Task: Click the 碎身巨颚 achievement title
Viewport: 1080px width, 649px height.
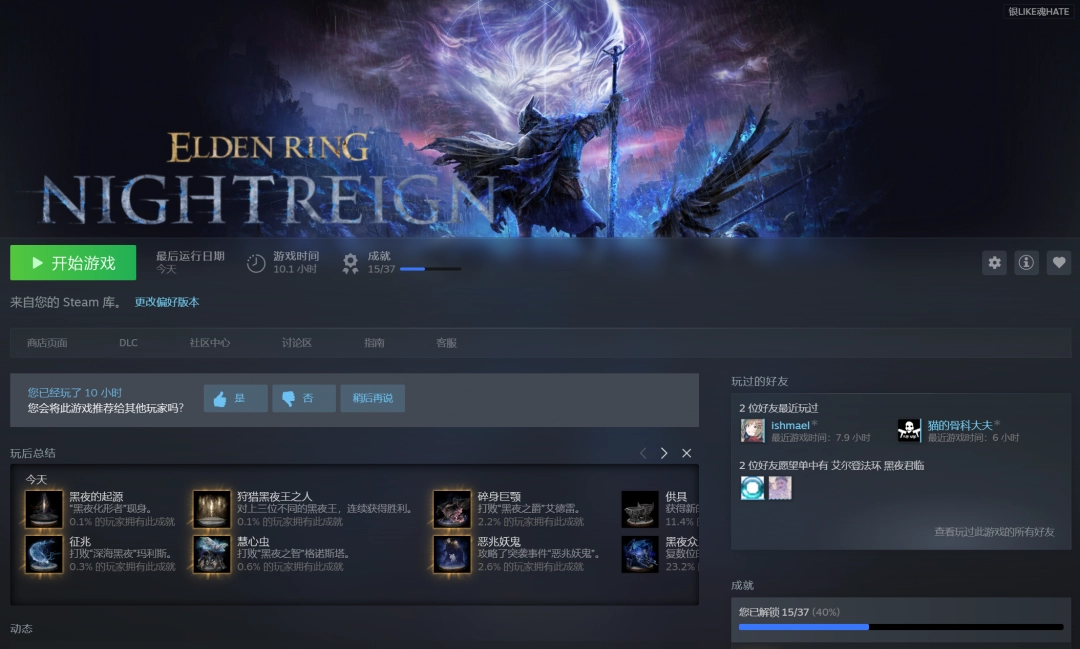Action: pyautogui.click(x=499, y=496)
